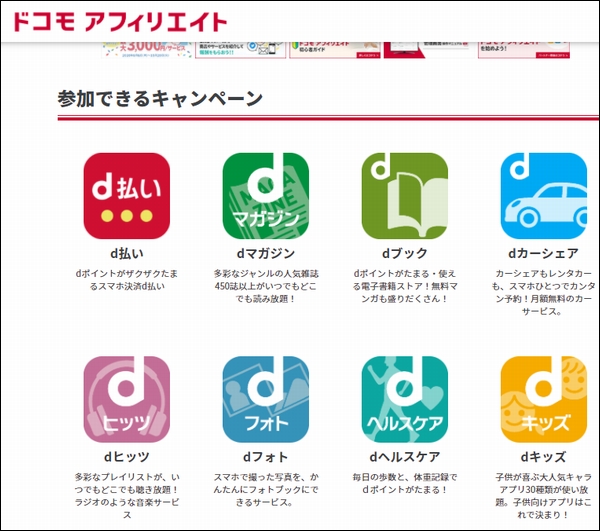Viewport: 600px width, 531px height.
Task: Click the dブック title text
Action: [404, 253]
